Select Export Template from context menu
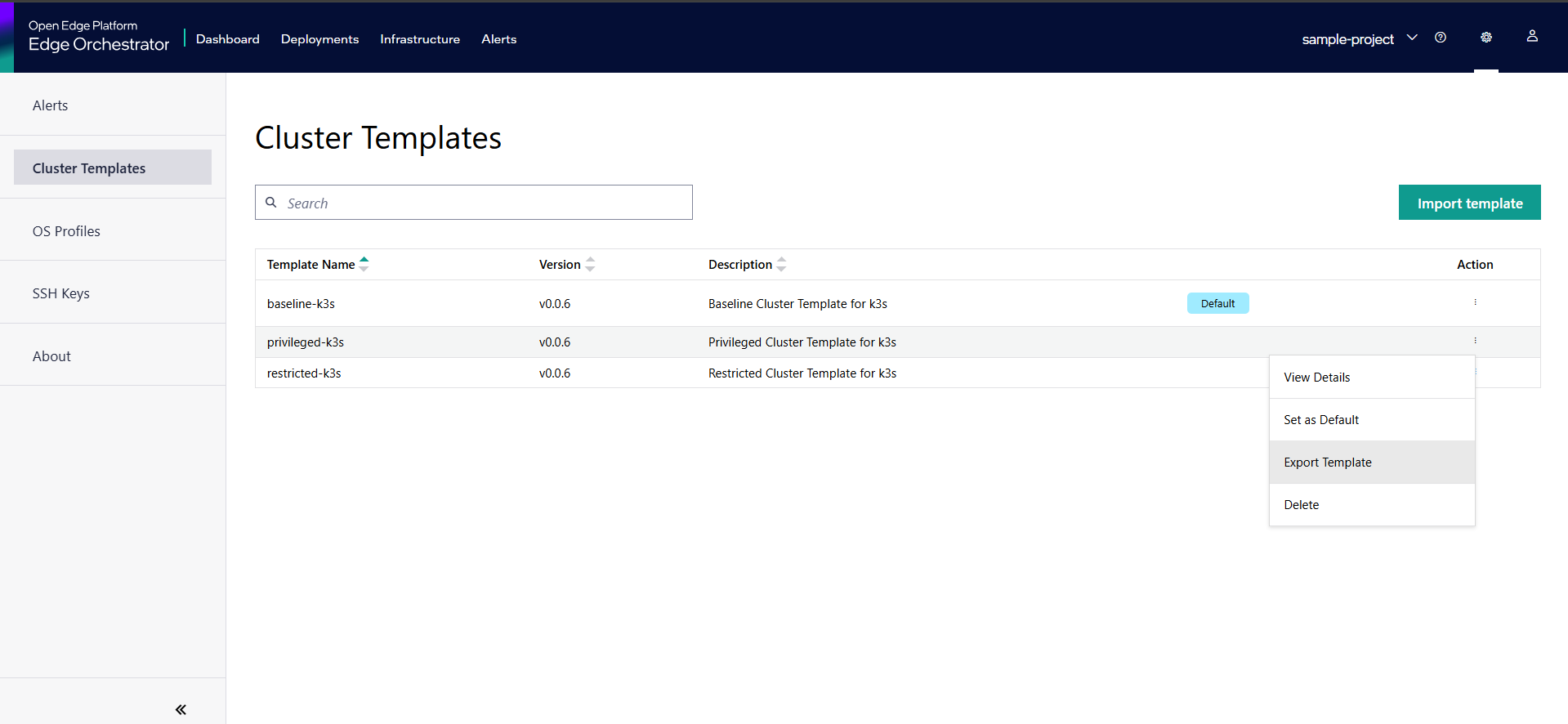Viewport: 1568px width, 724px height. coord(1328,463)
